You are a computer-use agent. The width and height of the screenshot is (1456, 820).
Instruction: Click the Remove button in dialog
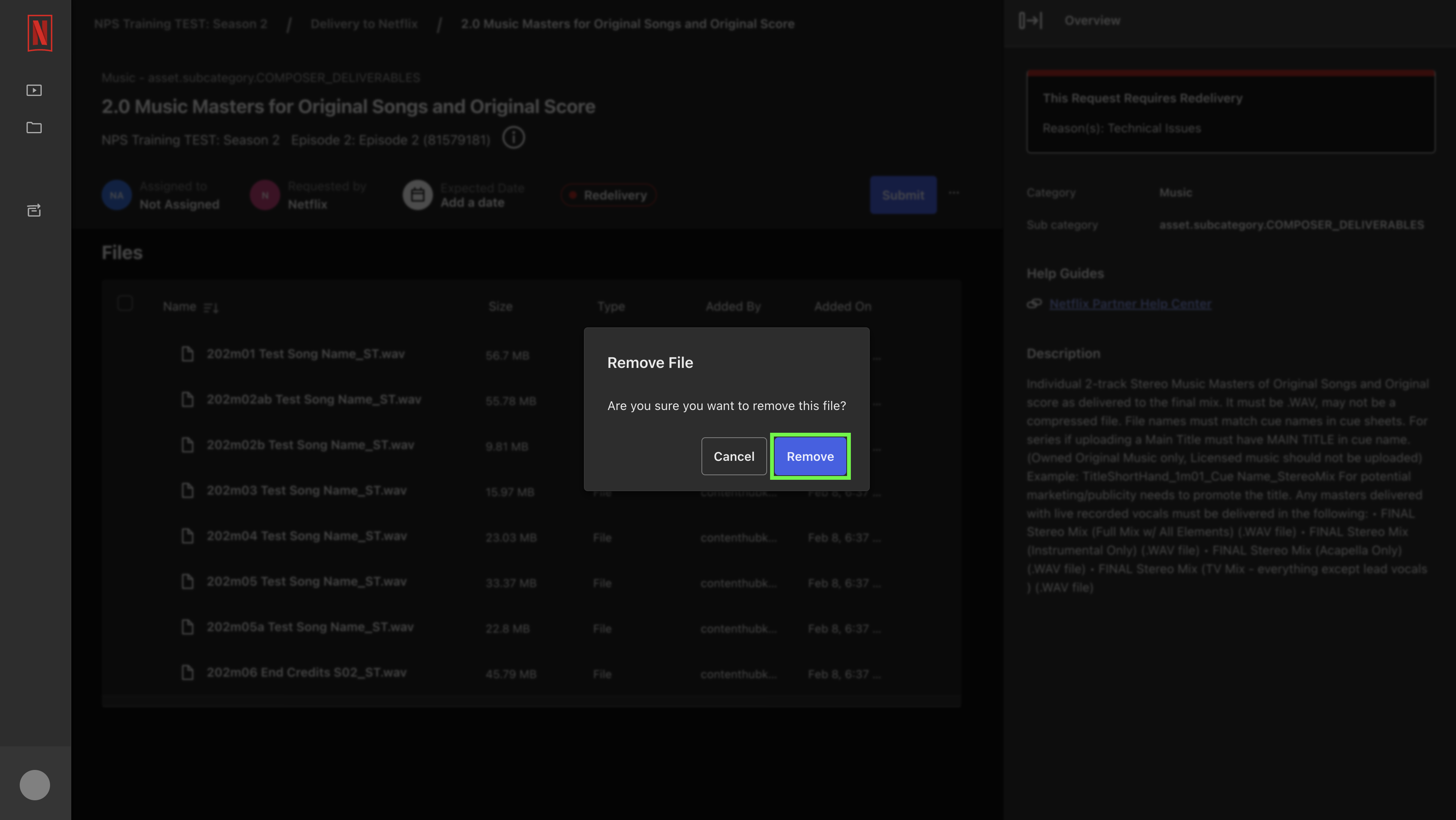(x=810, y=456)
